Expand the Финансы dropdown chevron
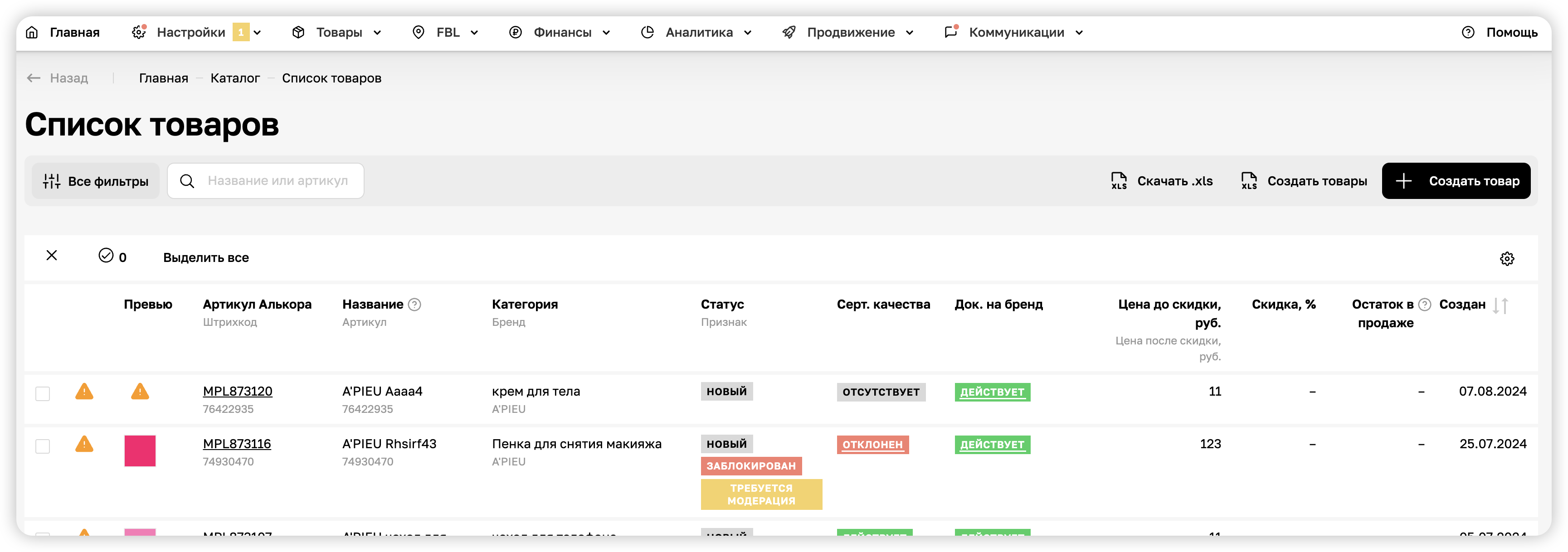Screen dimensions: 1568x552 (x=606, y=33)
